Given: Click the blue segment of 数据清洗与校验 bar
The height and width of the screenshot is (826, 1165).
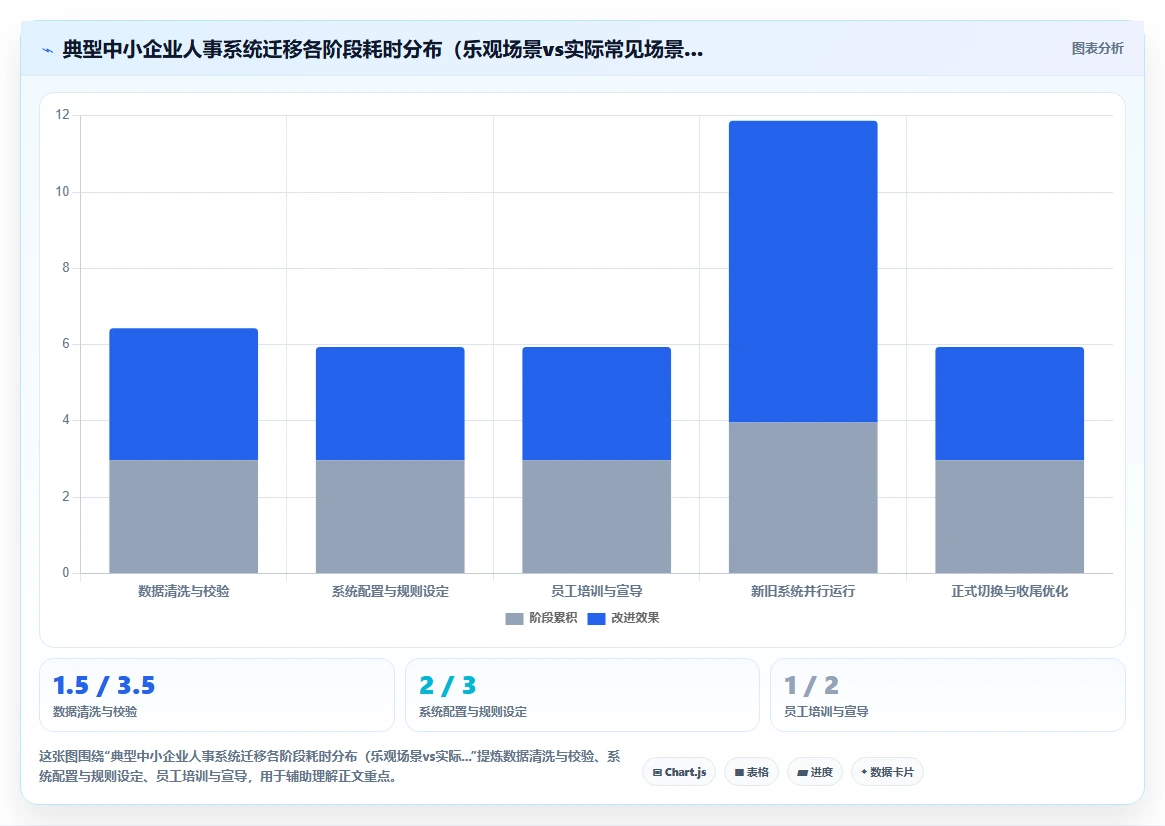Looking at the screenshot, I should click(x=184, y=394).
